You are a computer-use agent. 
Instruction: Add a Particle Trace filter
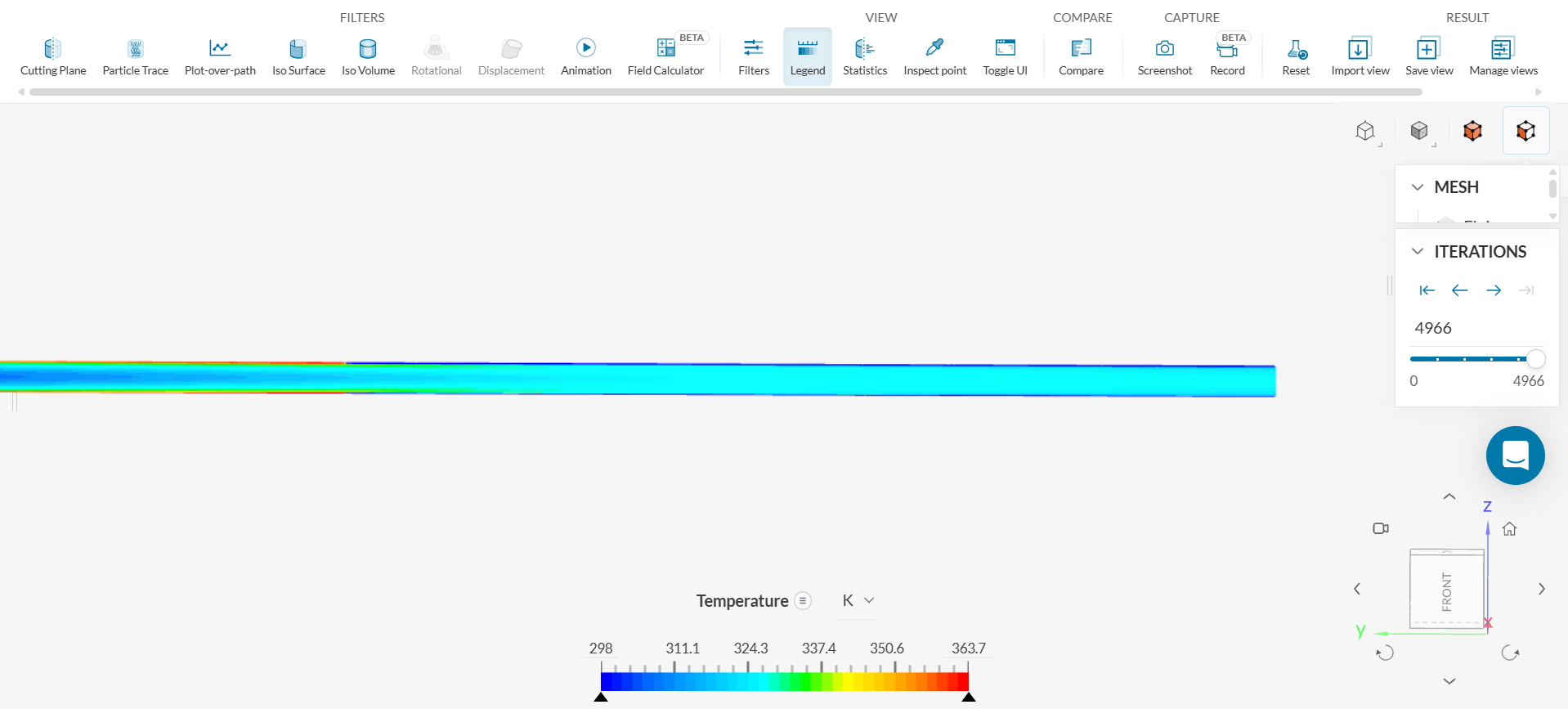[x=136, y=57]
